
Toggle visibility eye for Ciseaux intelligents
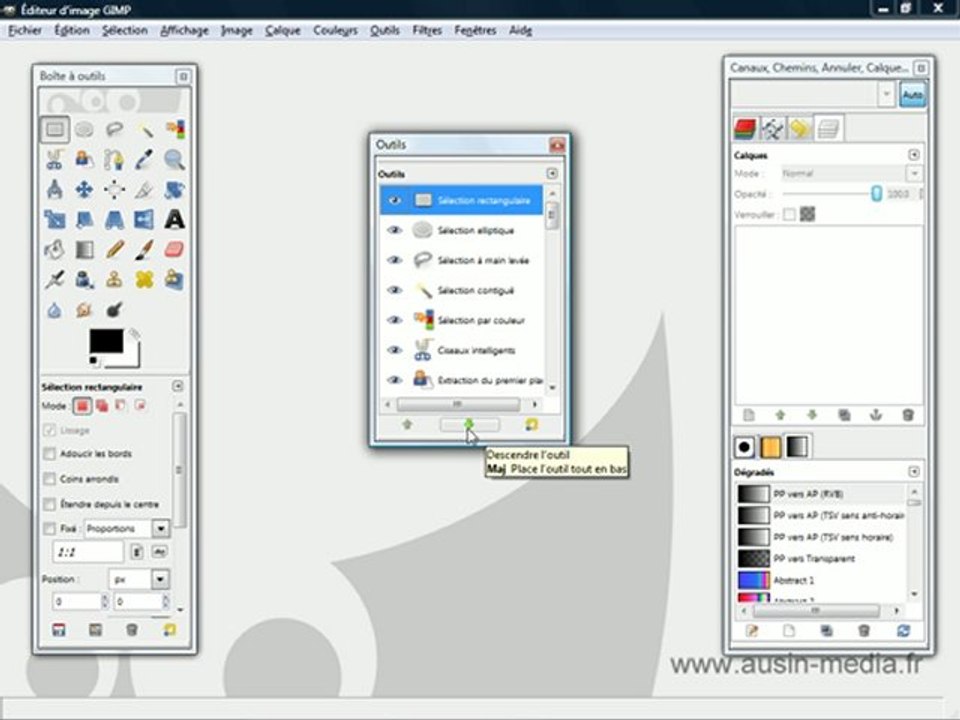[x=395, y=350]
